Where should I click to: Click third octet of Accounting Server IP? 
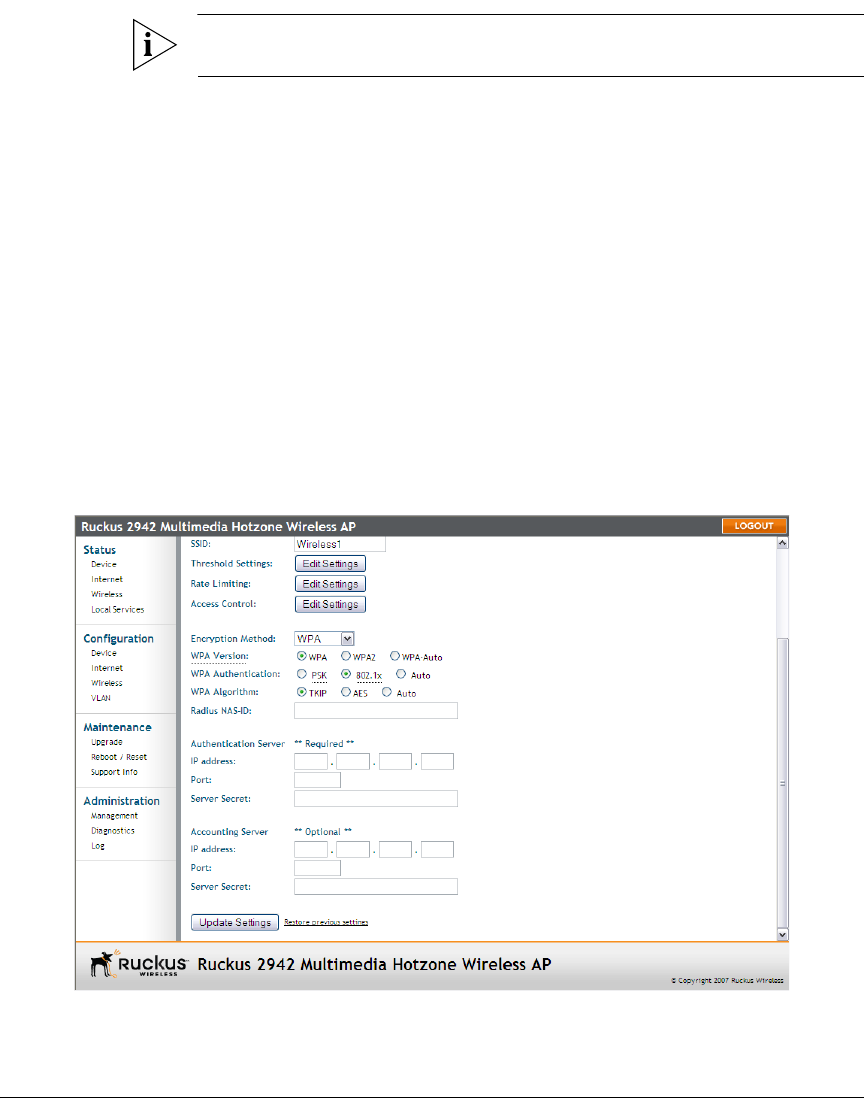click(395, 849)
